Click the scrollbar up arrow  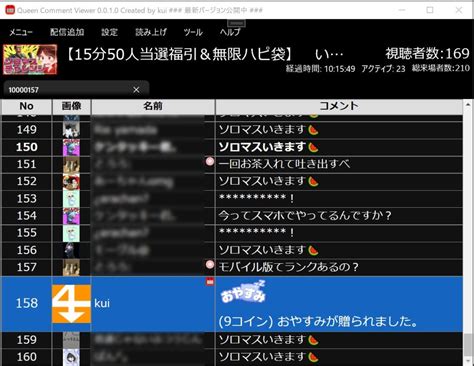468,105
